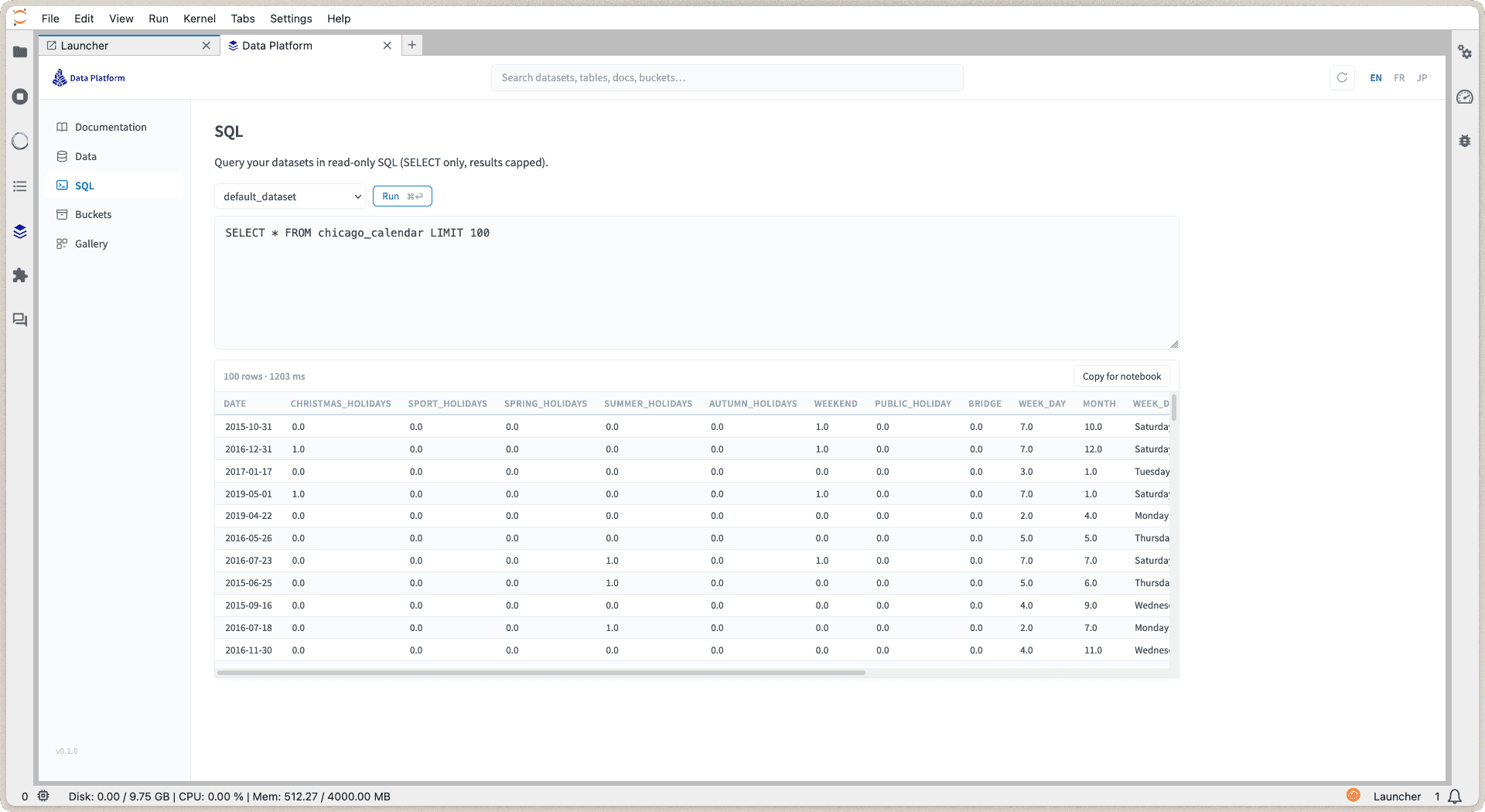Click the JupyterLab logo icon
The height and width of the screenshot is (812, 1485).
(x=20, y=18)
